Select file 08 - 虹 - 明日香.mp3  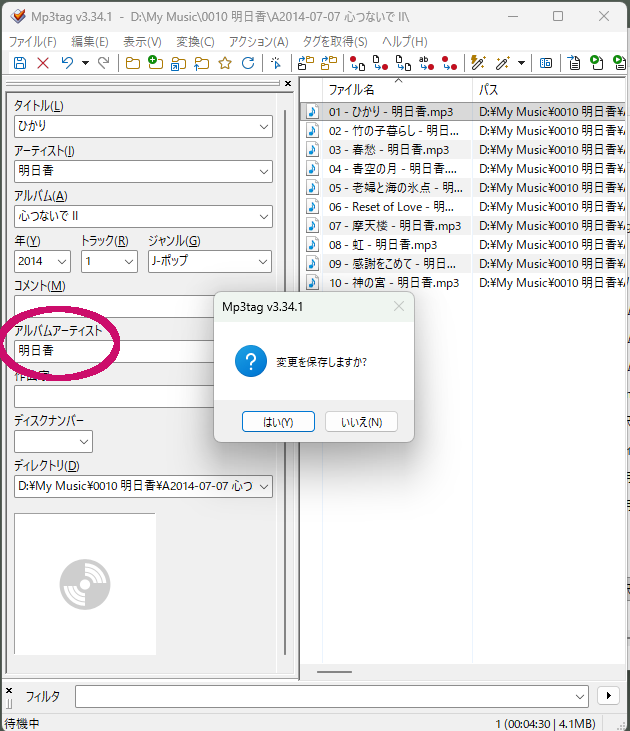pyautogui.click(x=383, y=245)
